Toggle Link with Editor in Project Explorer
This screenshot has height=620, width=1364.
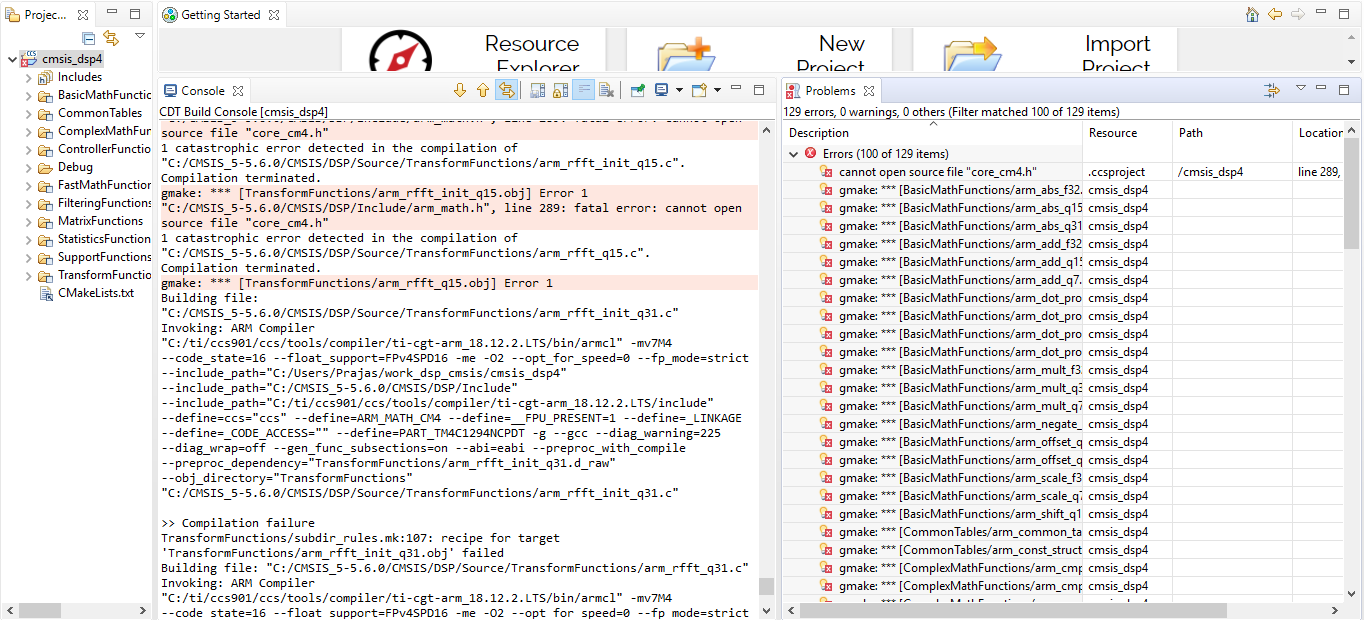click(111, 38)
